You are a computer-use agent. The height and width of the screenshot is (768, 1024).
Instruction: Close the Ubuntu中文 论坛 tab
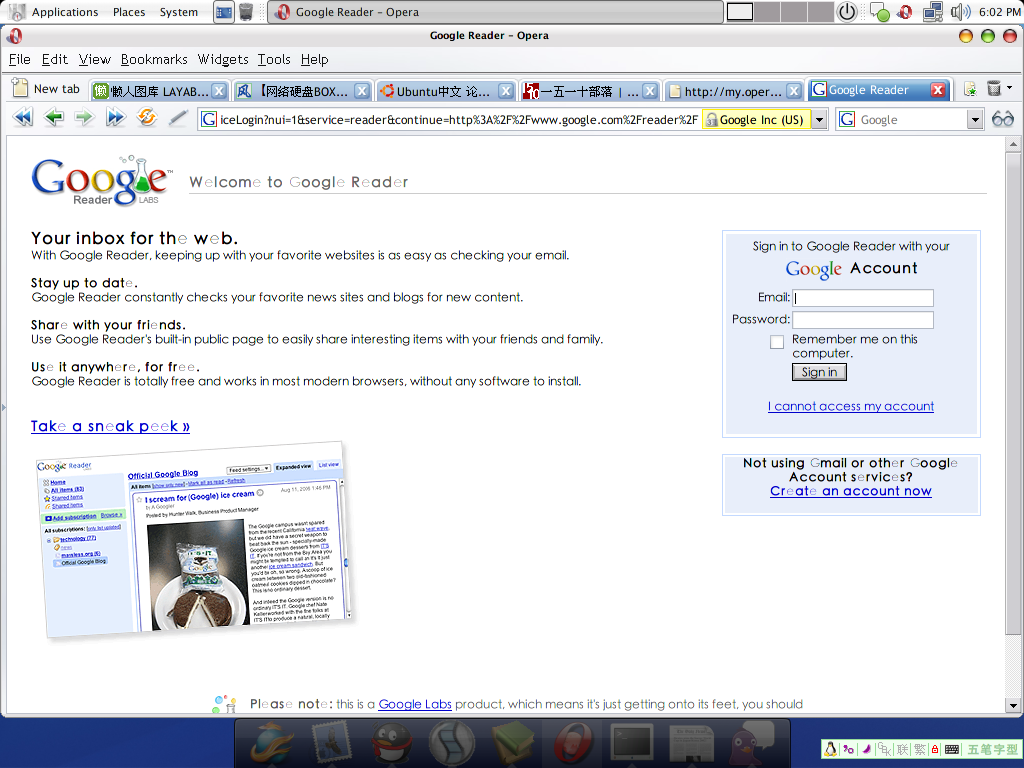coord(505,91)
